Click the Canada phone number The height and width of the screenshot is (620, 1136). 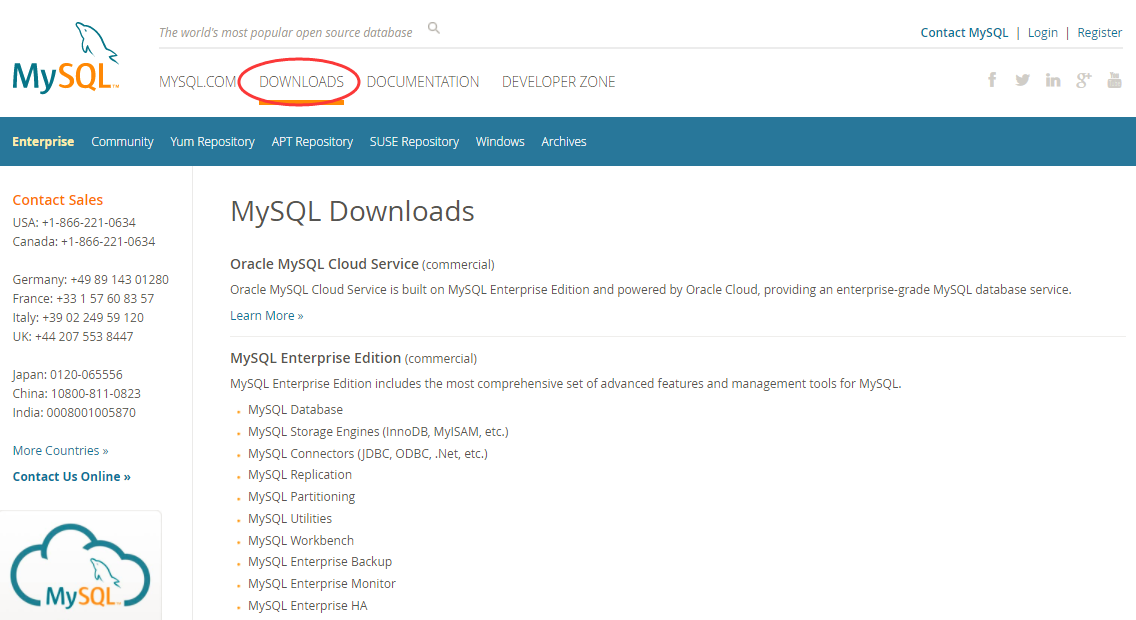pyautogui.click(x=108, y=241)
